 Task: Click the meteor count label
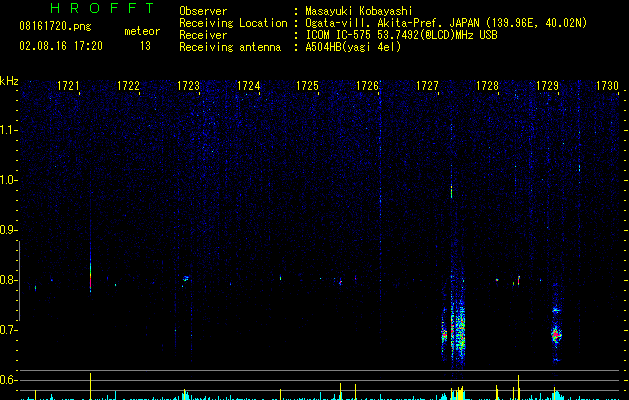[x=142, y=31]
